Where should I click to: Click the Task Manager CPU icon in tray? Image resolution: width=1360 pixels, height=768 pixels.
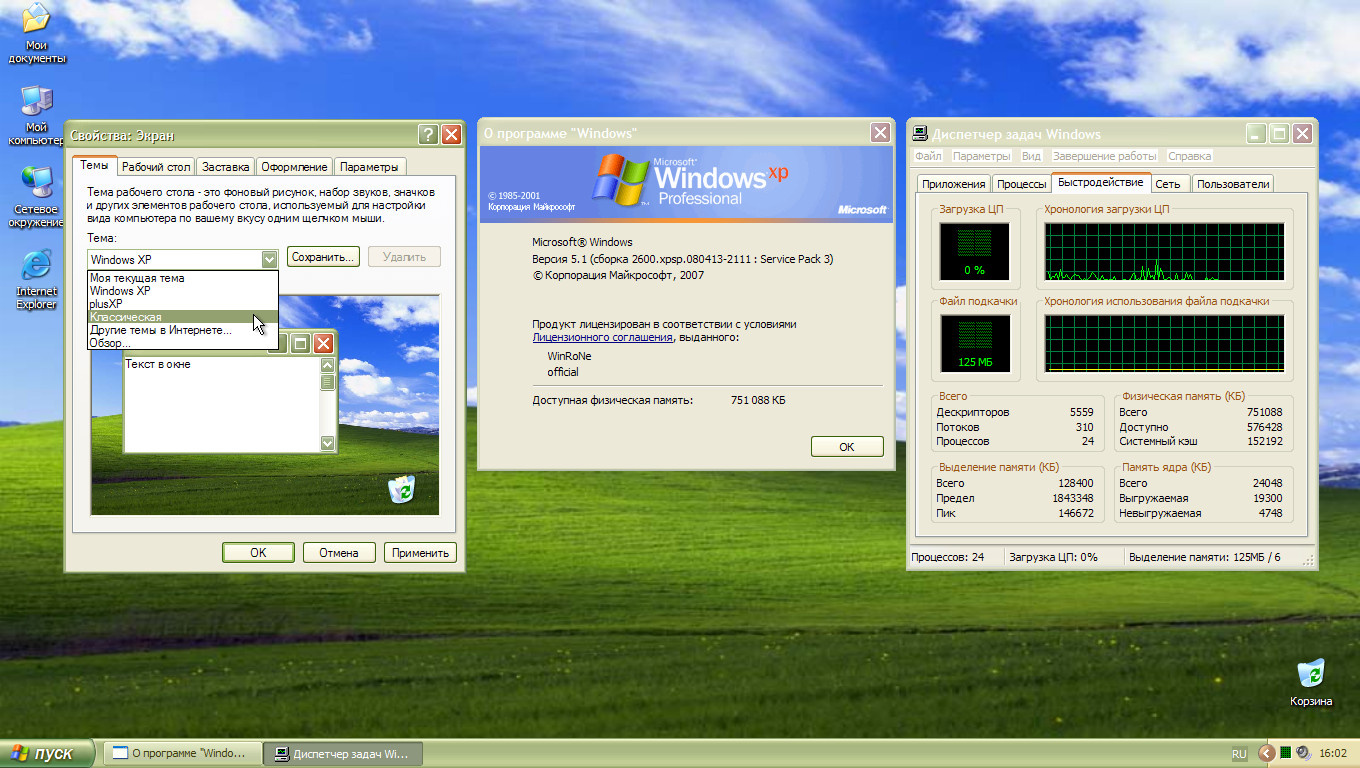[x=1286, y=753]
